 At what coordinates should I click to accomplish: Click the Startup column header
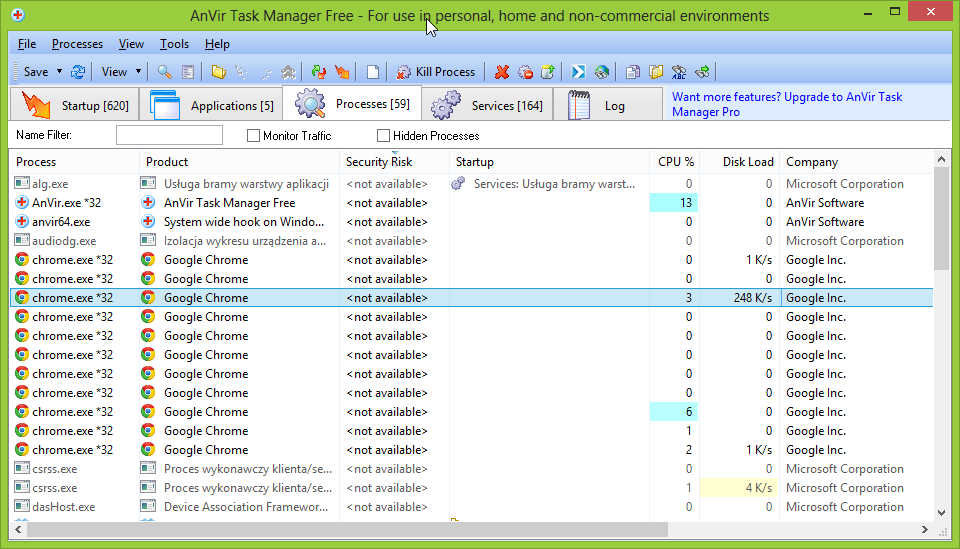(549, 162)
